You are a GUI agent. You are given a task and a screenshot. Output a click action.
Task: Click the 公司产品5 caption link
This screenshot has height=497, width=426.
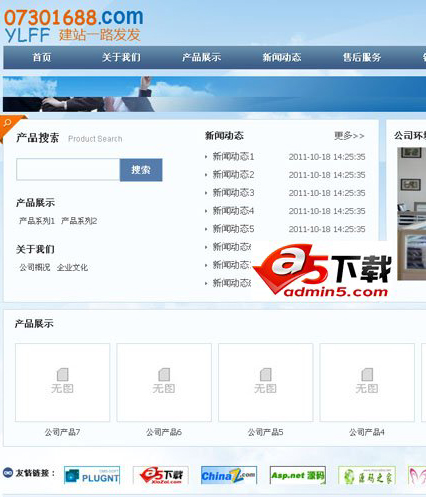tap(266, 432)
